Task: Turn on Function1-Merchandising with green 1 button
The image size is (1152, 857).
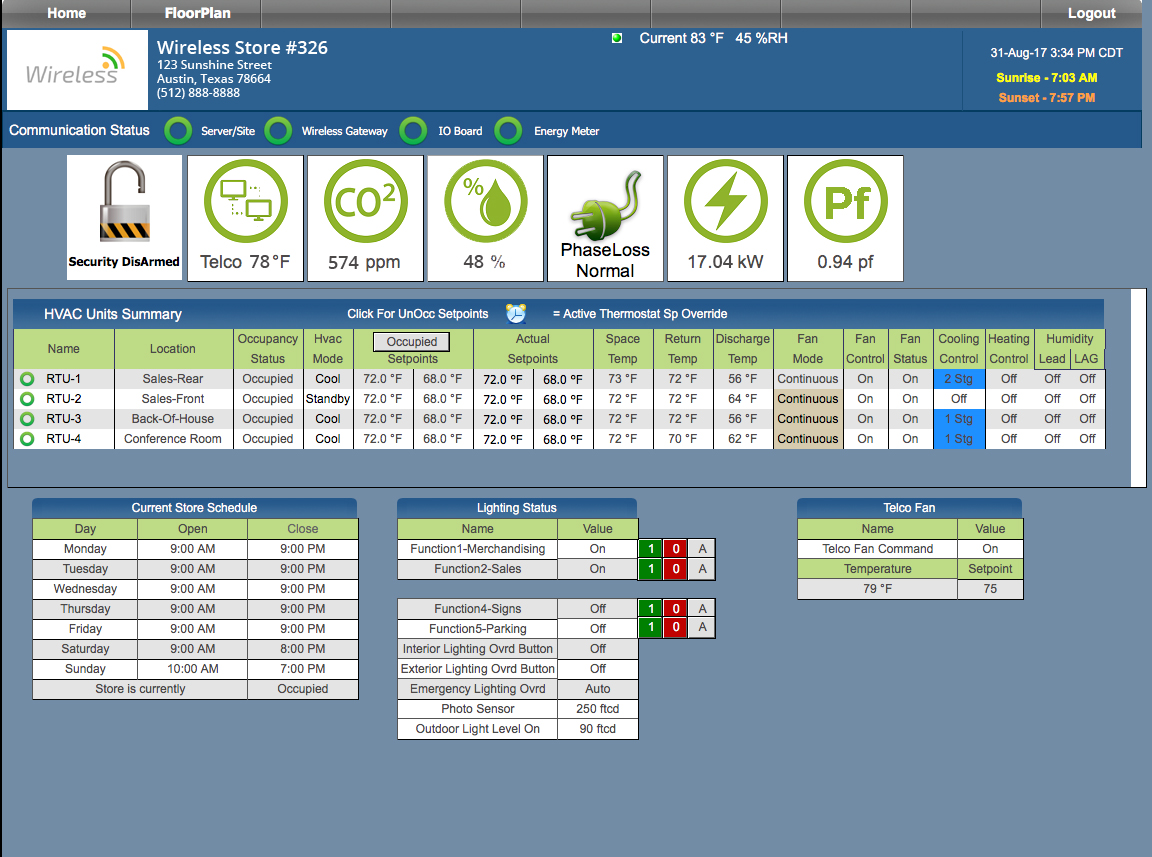Action: 650,549
